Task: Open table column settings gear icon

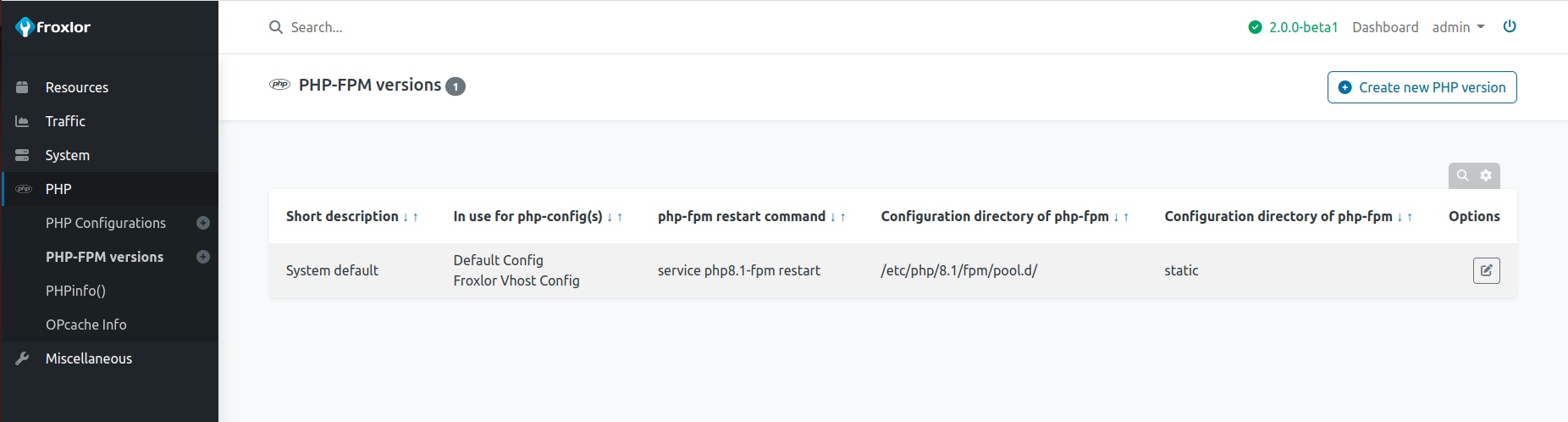Action: point(1486,175)
